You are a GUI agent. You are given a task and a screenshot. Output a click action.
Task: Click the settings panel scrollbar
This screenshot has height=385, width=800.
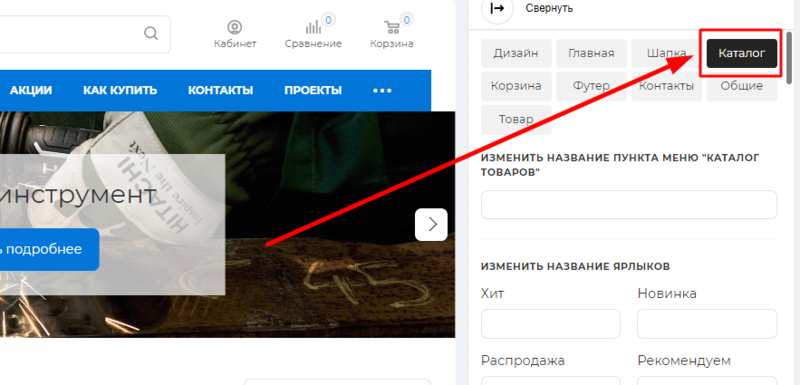(789, 57)
